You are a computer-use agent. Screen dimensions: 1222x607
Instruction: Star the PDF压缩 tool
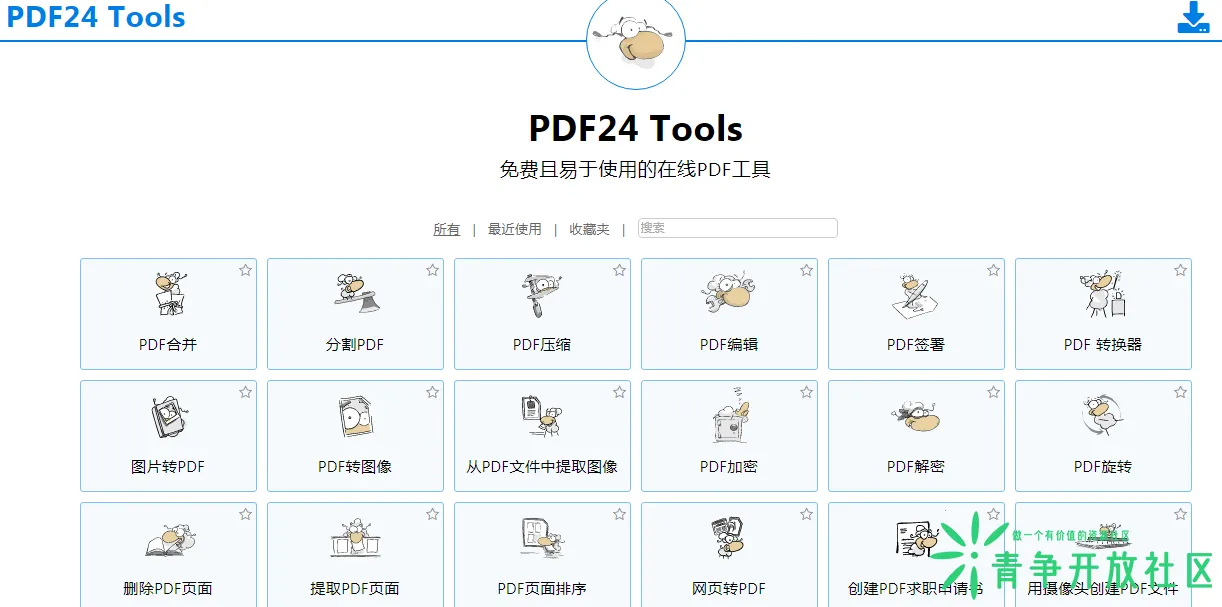(x=619, y=270)
